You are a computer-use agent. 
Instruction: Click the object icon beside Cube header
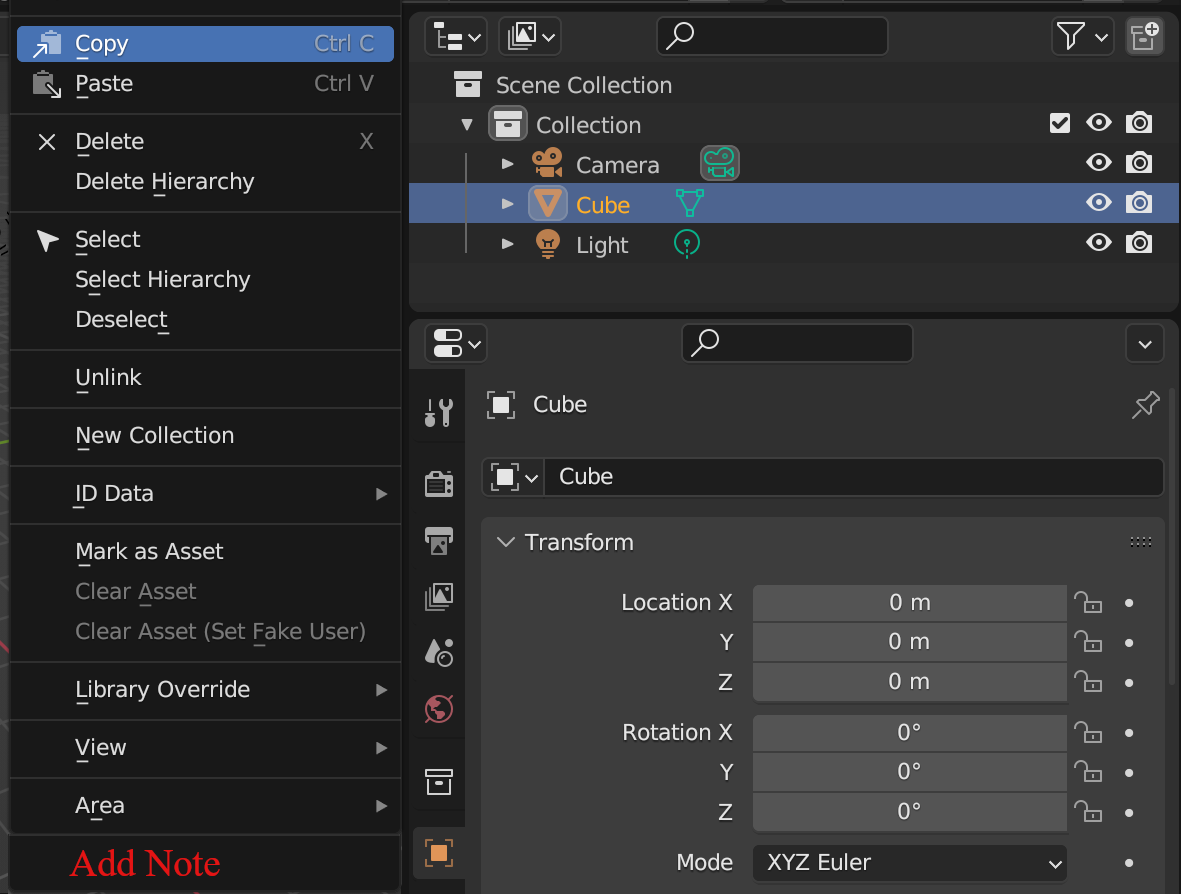501,404
